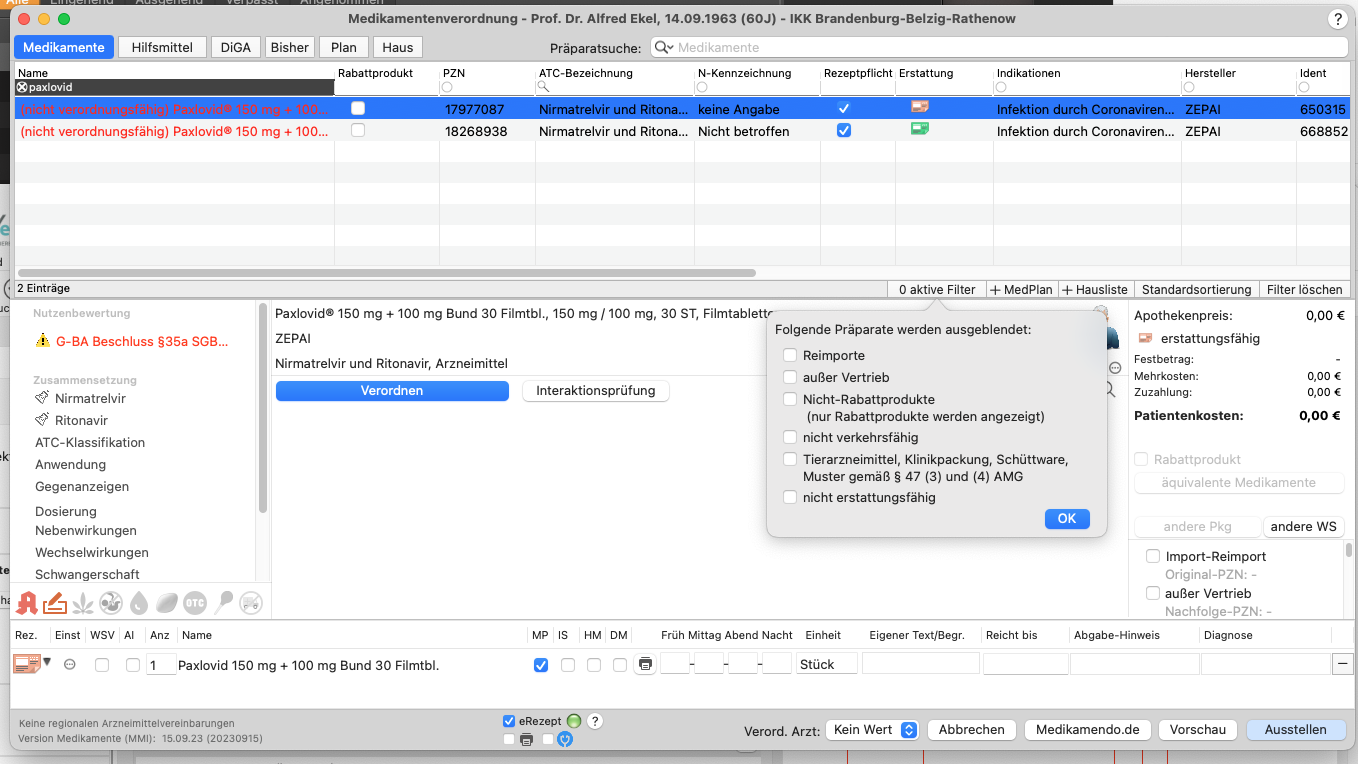
Task: Open the 0 aktive Filter popup button
Action: [x=937, y=289]
